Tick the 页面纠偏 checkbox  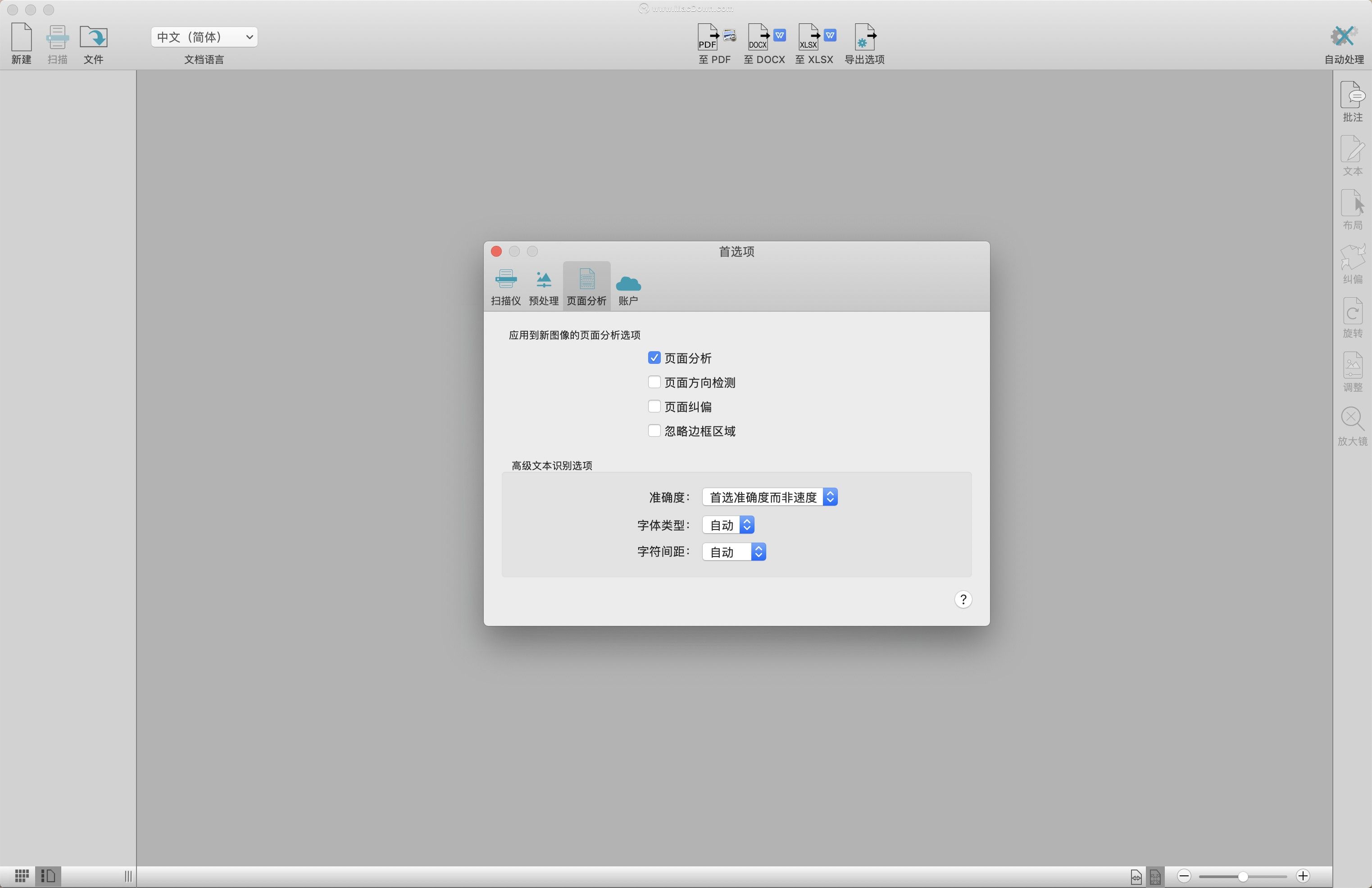(654, 407)
